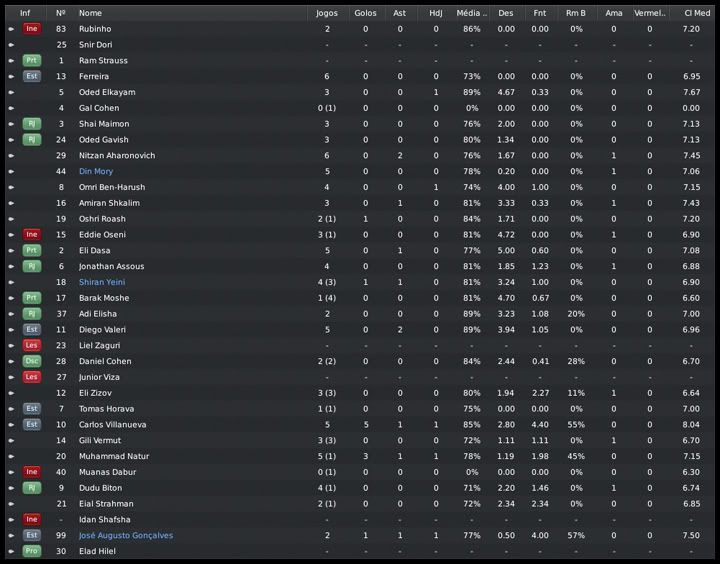Click the Jogos column header
This screenshot has height=564, width=720.
tap(326, 13)
